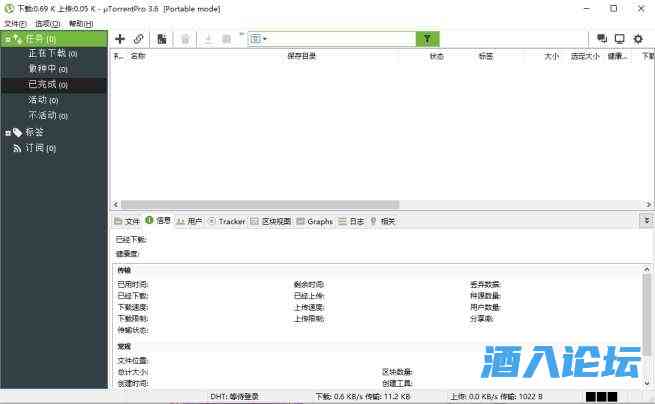The height and width of the screenshot is (404, 655).
Task: Open the 订阅 (0) RSS feeds item
Action: pos(40,148)
